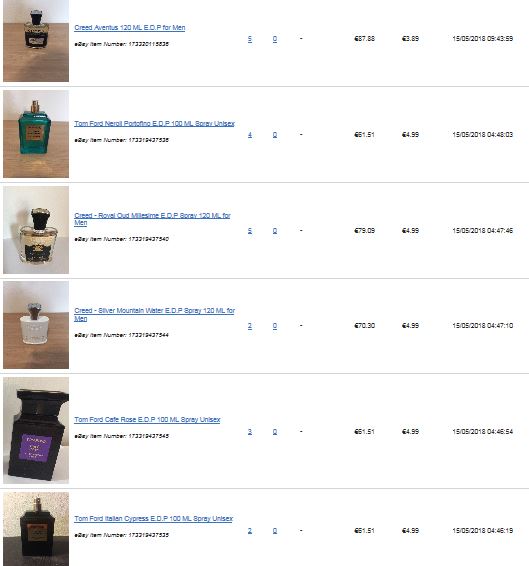
Task: Open views count 5 for Creed Aventus
Action: pos(250,39)
